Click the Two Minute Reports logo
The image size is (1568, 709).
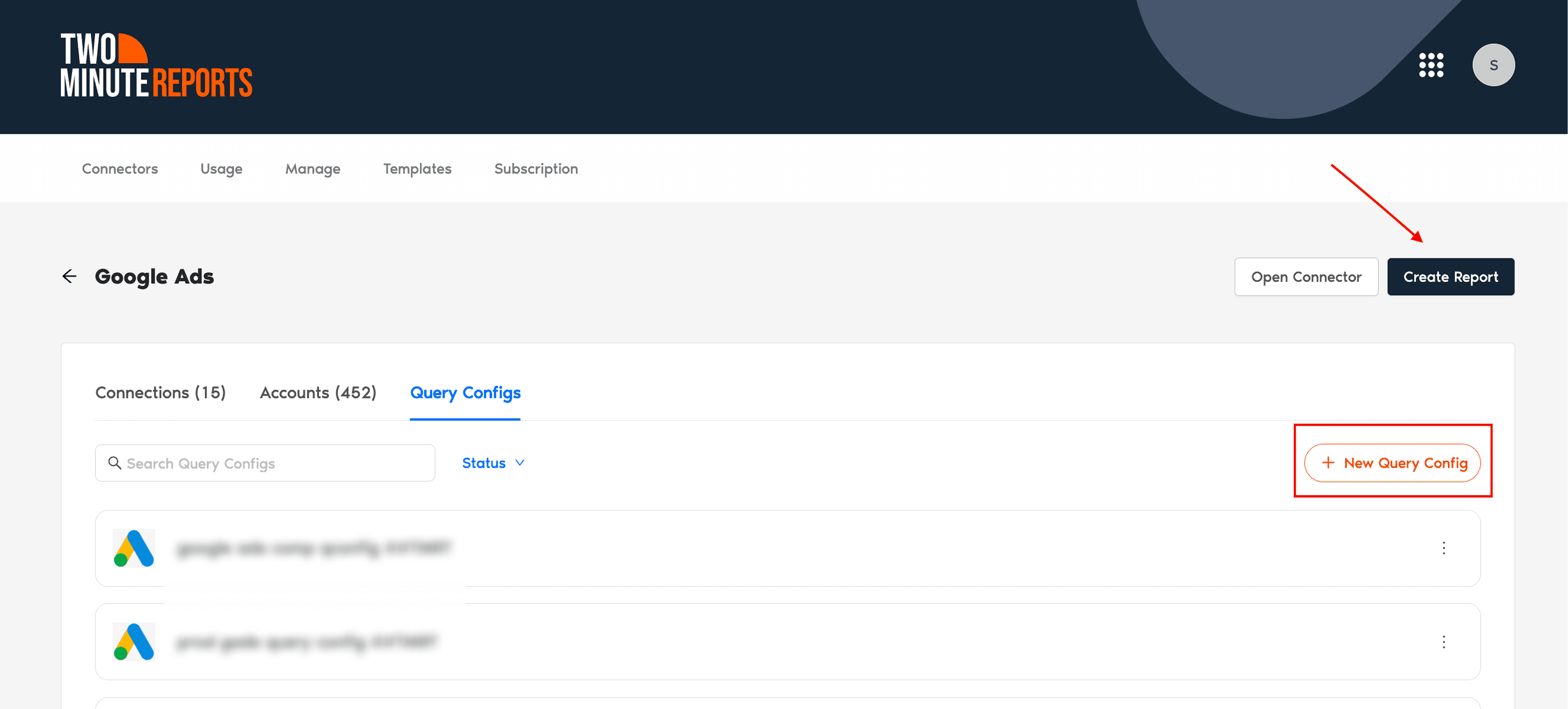point(156,65)
